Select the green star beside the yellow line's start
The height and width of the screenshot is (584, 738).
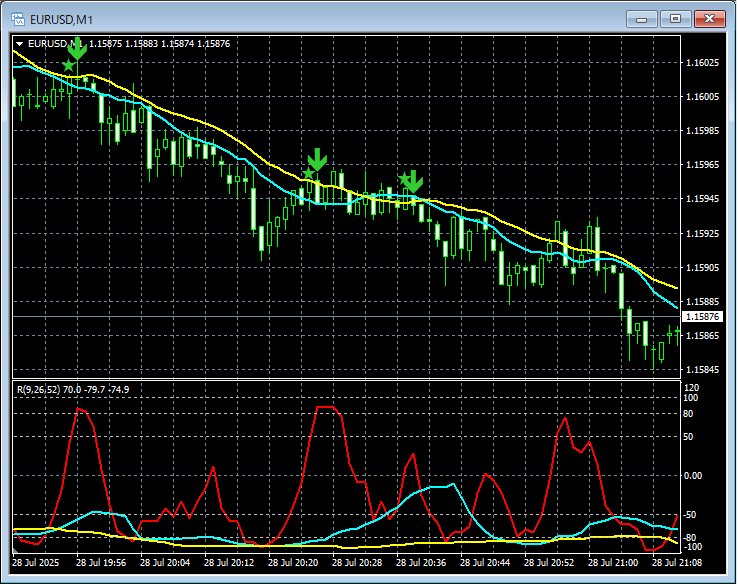(x=69, y=65)
